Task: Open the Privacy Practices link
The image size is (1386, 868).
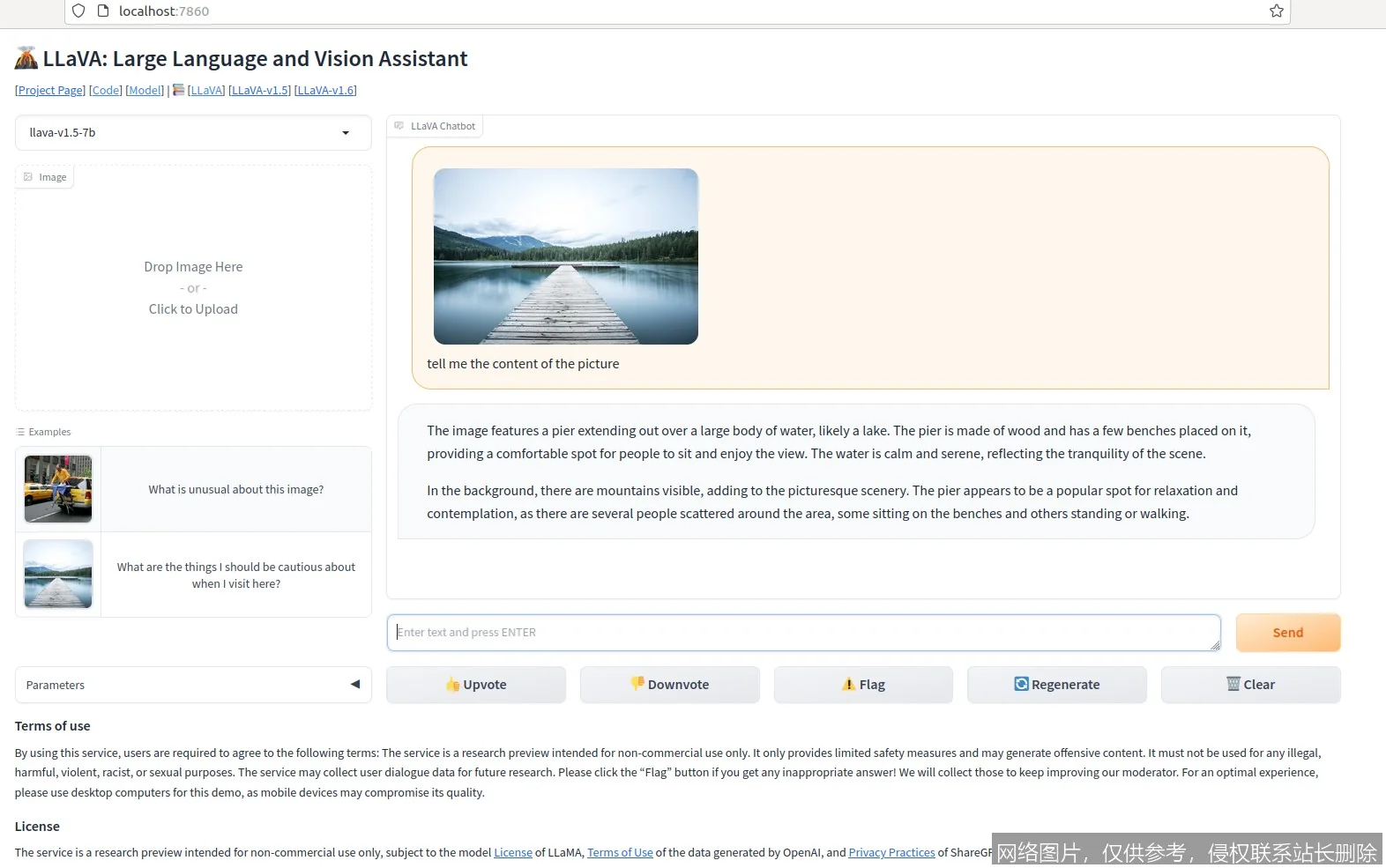Action: pyautogui.click(x=891, y=853)
